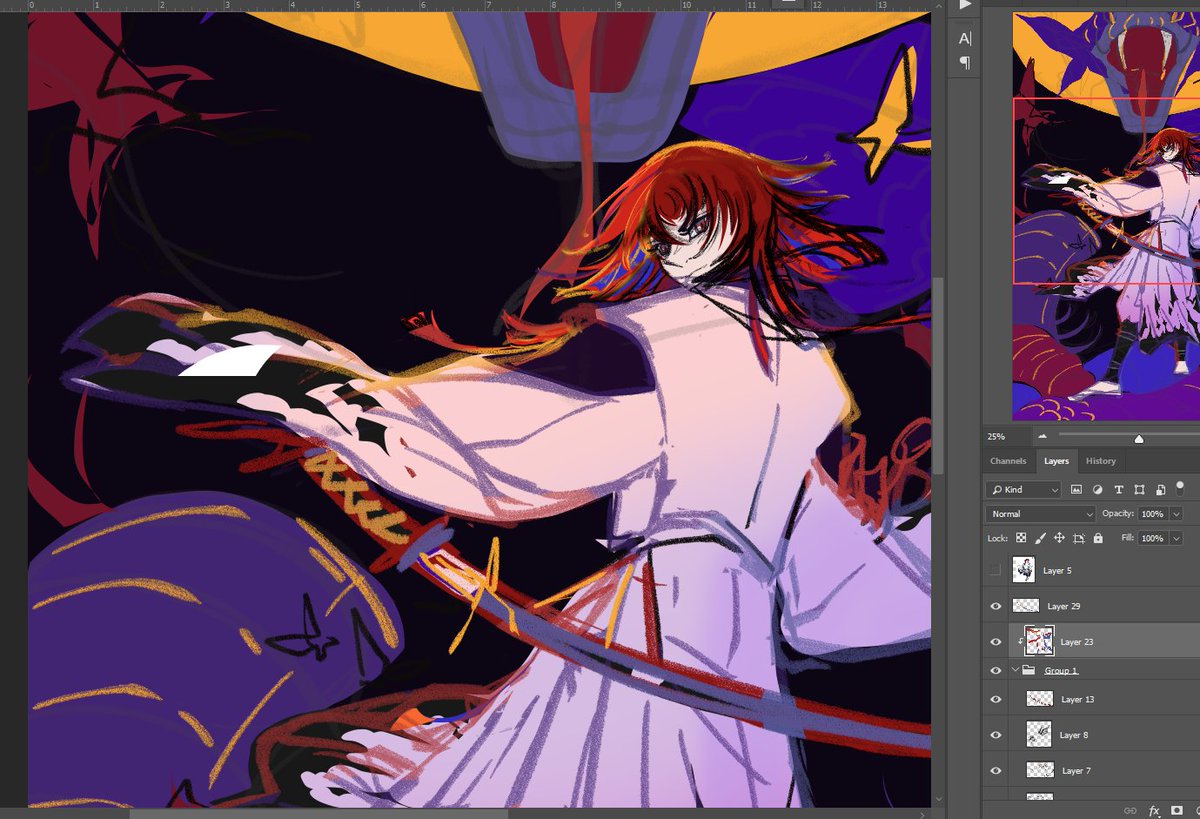Collapse Group 1 with chevron
1200x819 pixels.
click(x=1015, y=670)
